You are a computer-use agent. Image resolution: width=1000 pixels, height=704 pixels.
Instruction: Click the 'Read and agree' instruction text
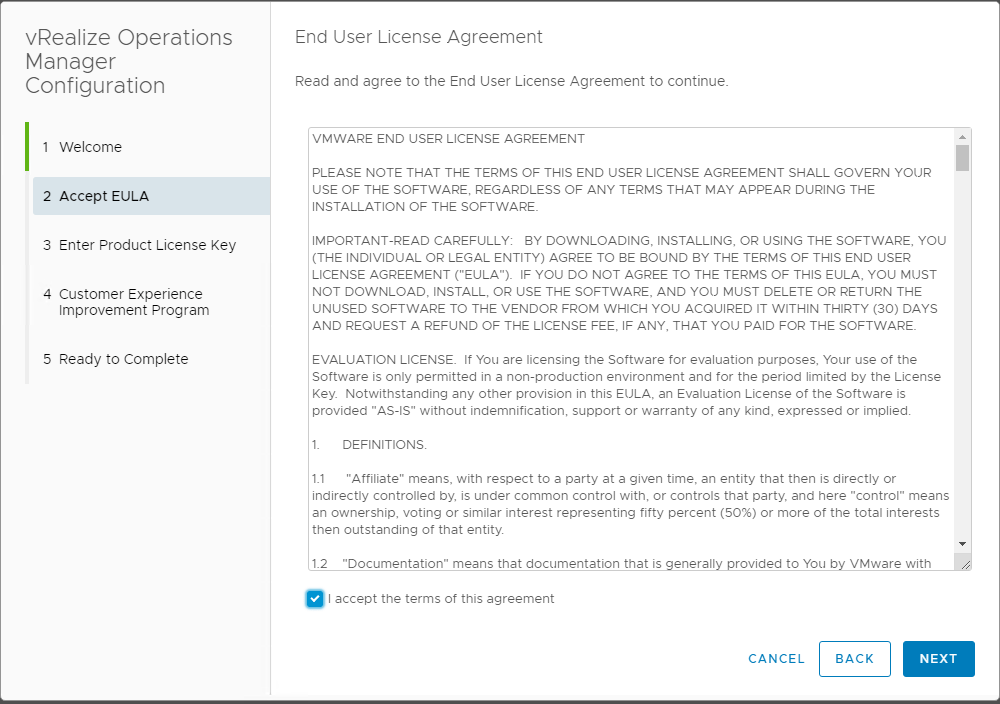511,81
